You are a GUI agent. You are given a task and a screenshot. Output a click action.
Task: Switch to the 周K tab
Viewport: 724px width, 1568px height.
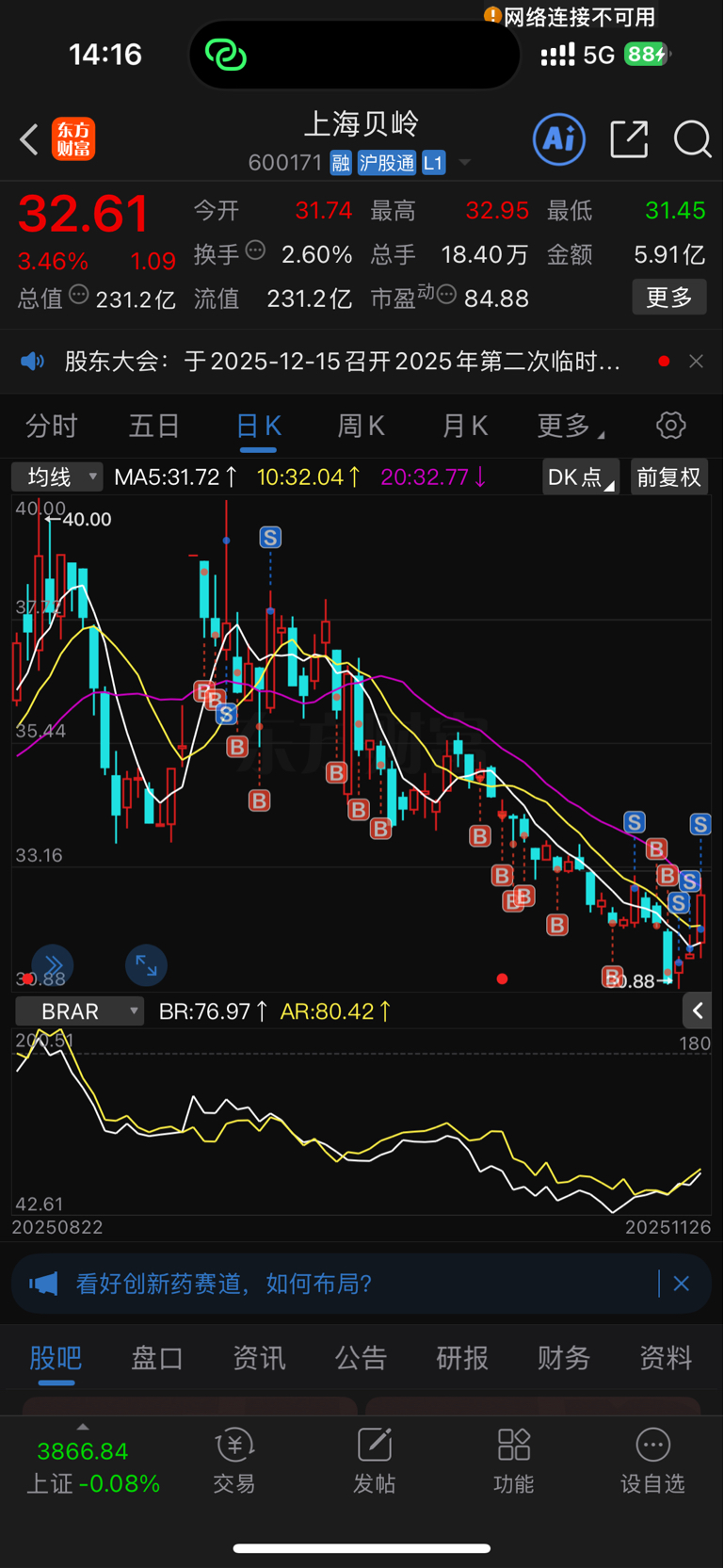pyautogui.click(x=362, y=427)
